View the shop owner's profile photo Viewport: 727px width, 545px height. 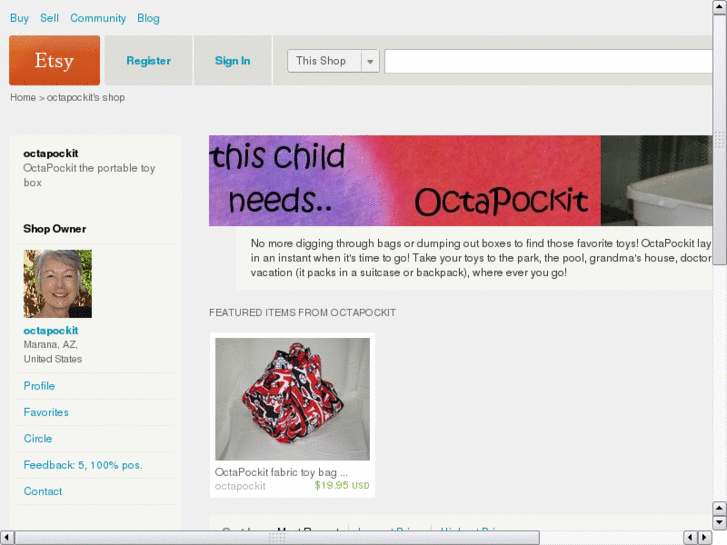tap(57, 284)
